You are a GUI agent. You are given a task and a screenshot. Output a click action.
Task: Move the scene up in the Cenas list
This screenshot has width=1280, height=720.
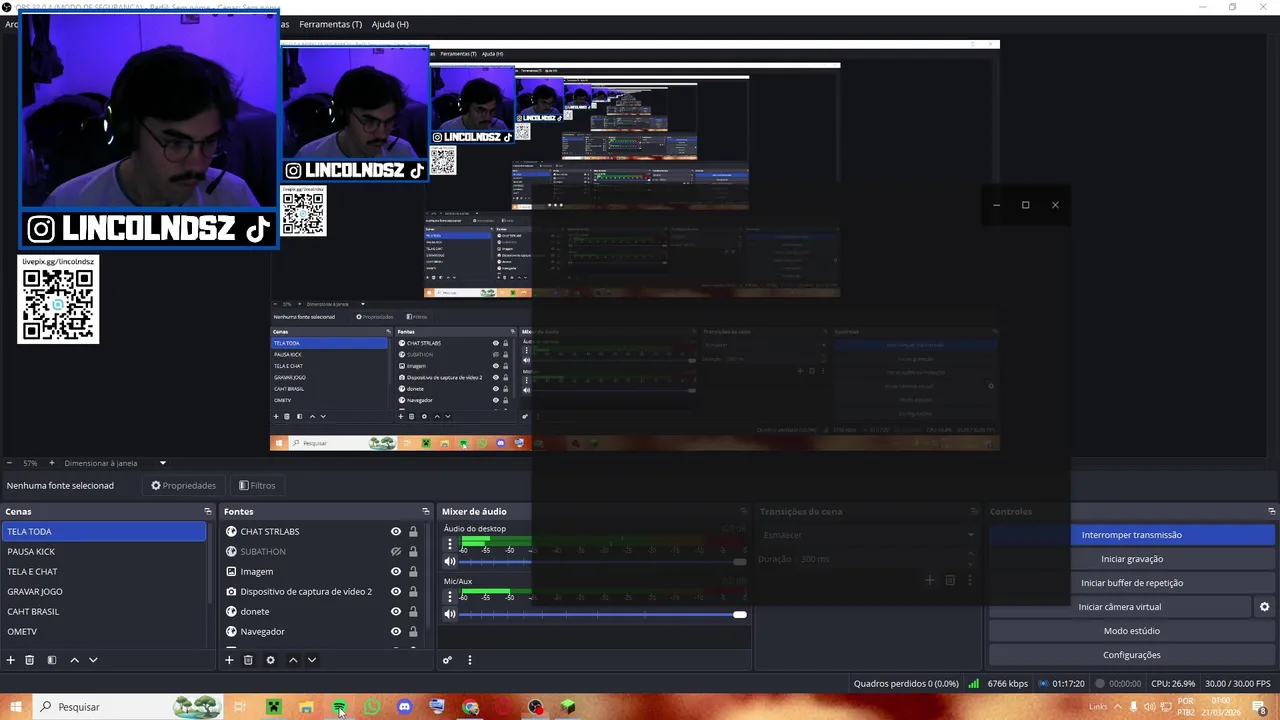coord(74,660)
